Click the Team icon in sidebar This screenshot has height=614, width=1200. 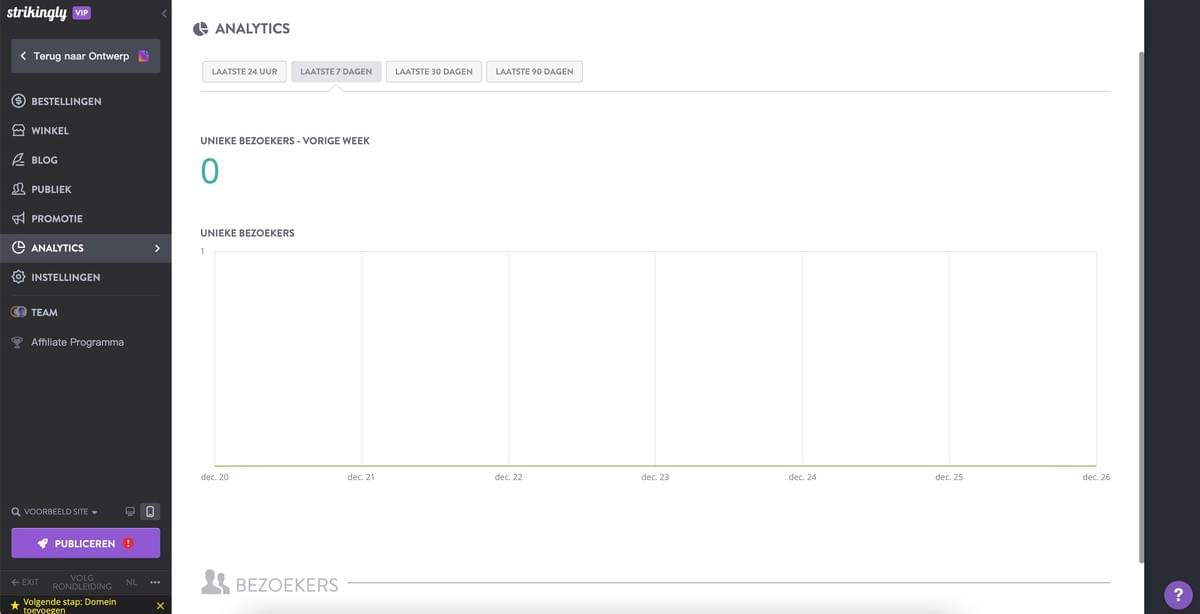(x=18, y=312)
